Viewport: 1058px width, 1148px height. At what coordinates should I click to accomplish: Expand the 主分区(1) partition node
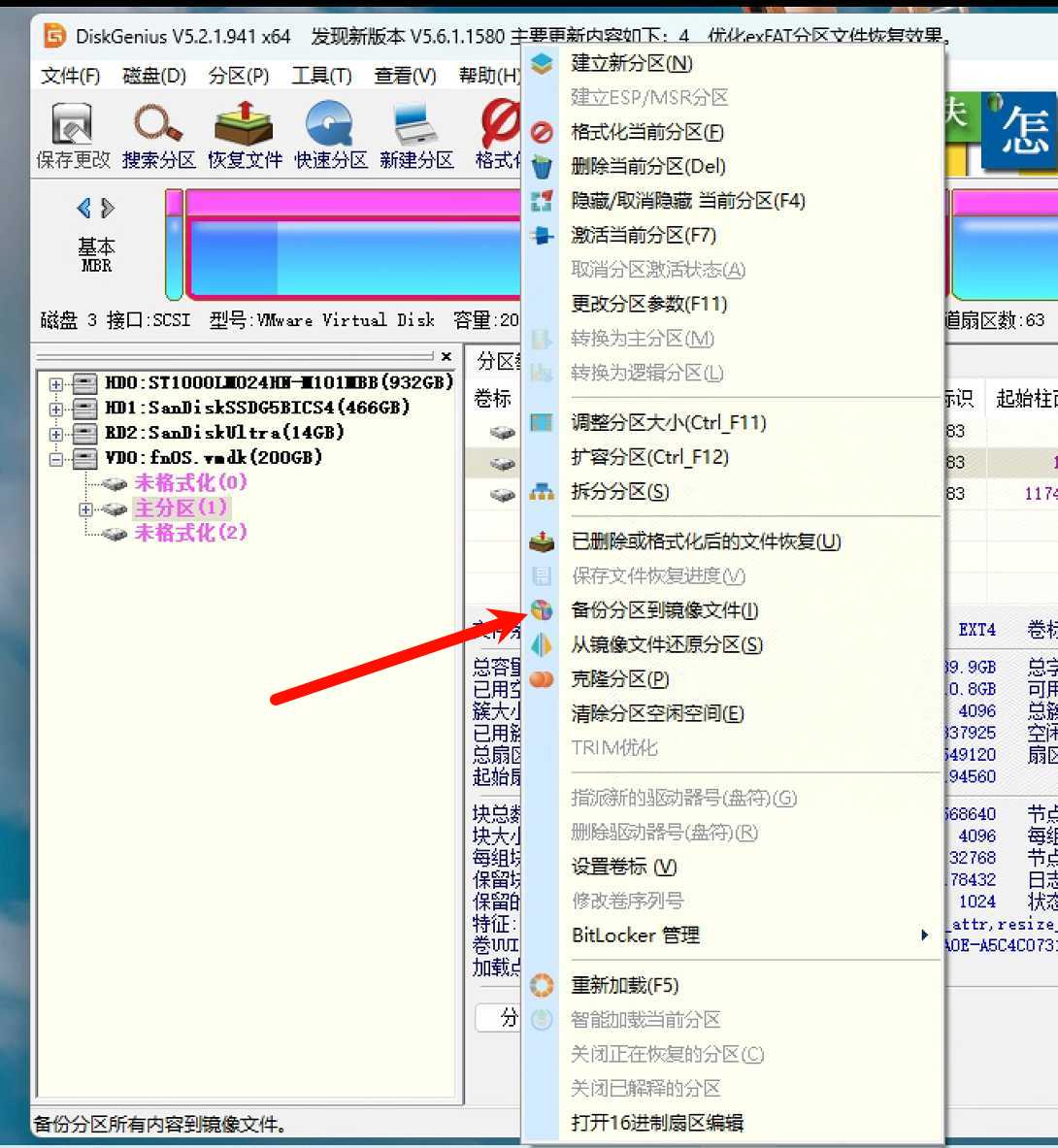[85, 508]
